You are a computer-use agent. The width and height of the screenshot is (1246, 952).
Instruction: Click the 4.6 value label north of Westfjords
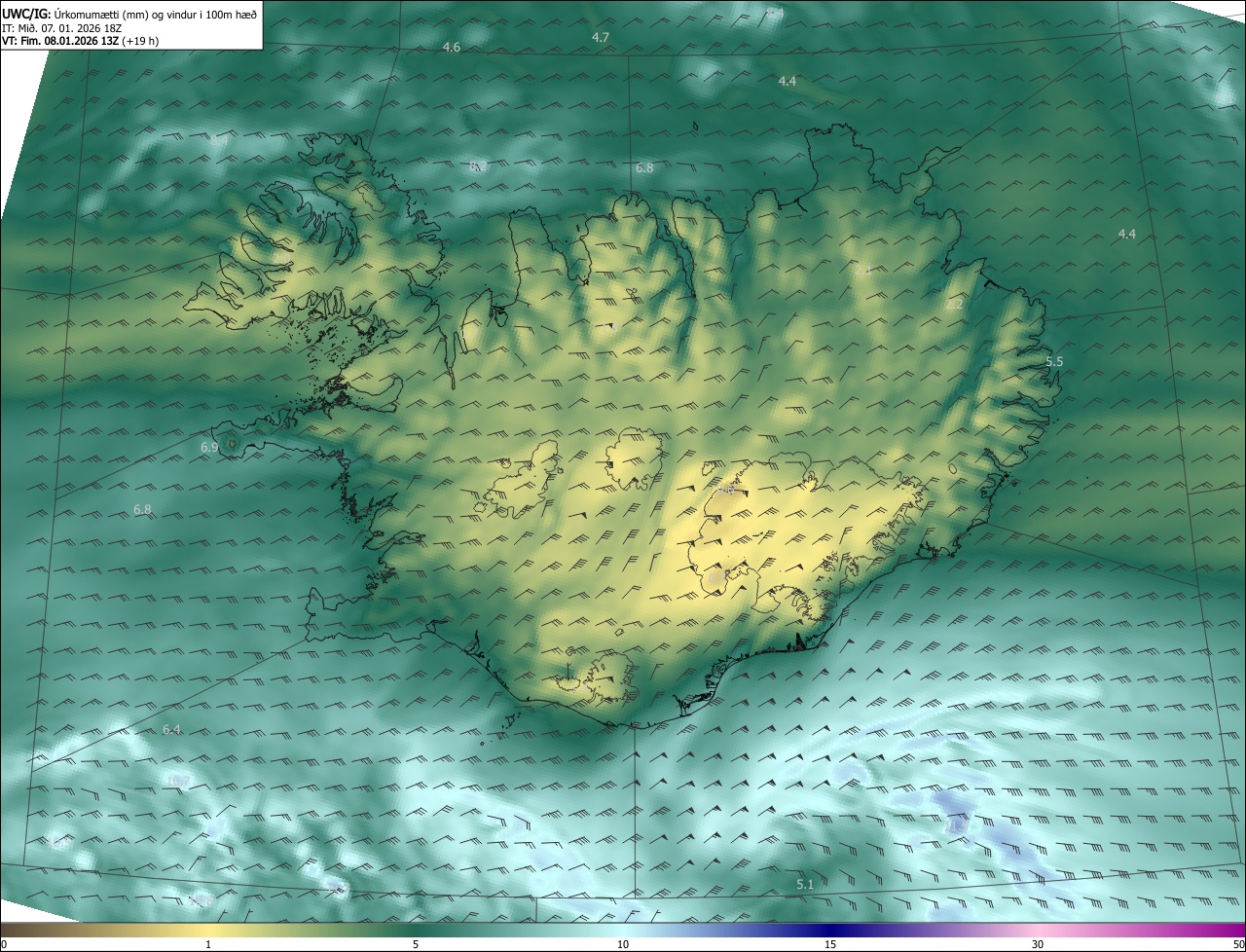(x=452, y=48)
